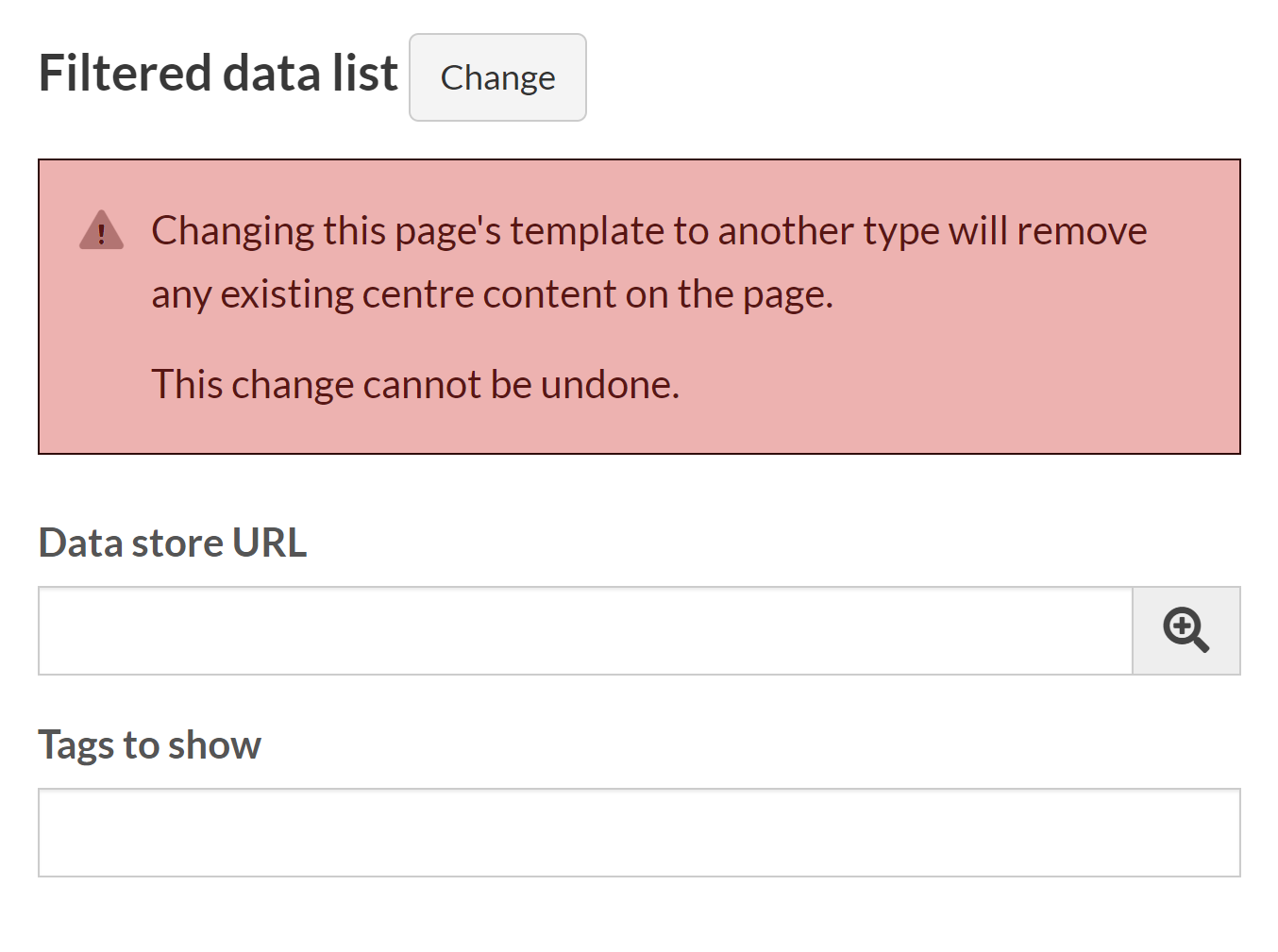Click the Tags to show field label
This screenshot has height=952, width=1278.
pos(149,744)
